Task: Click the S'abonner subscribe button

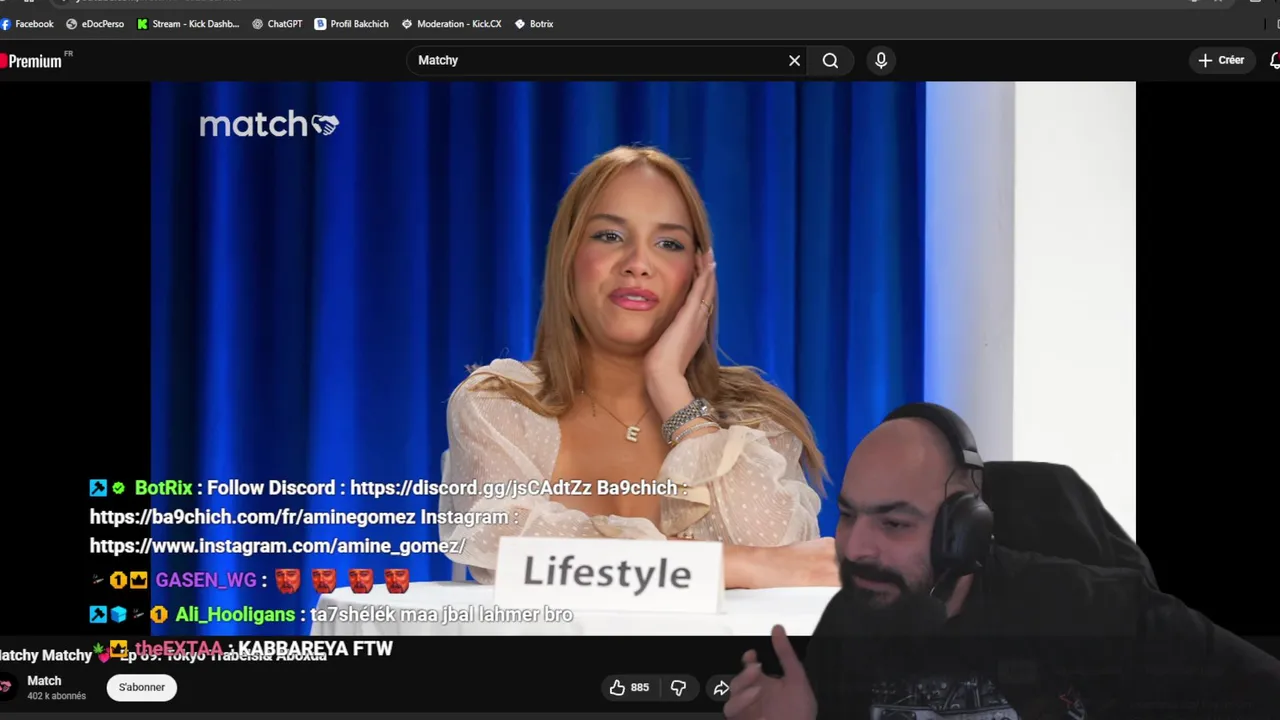Action: click(142, 687)
